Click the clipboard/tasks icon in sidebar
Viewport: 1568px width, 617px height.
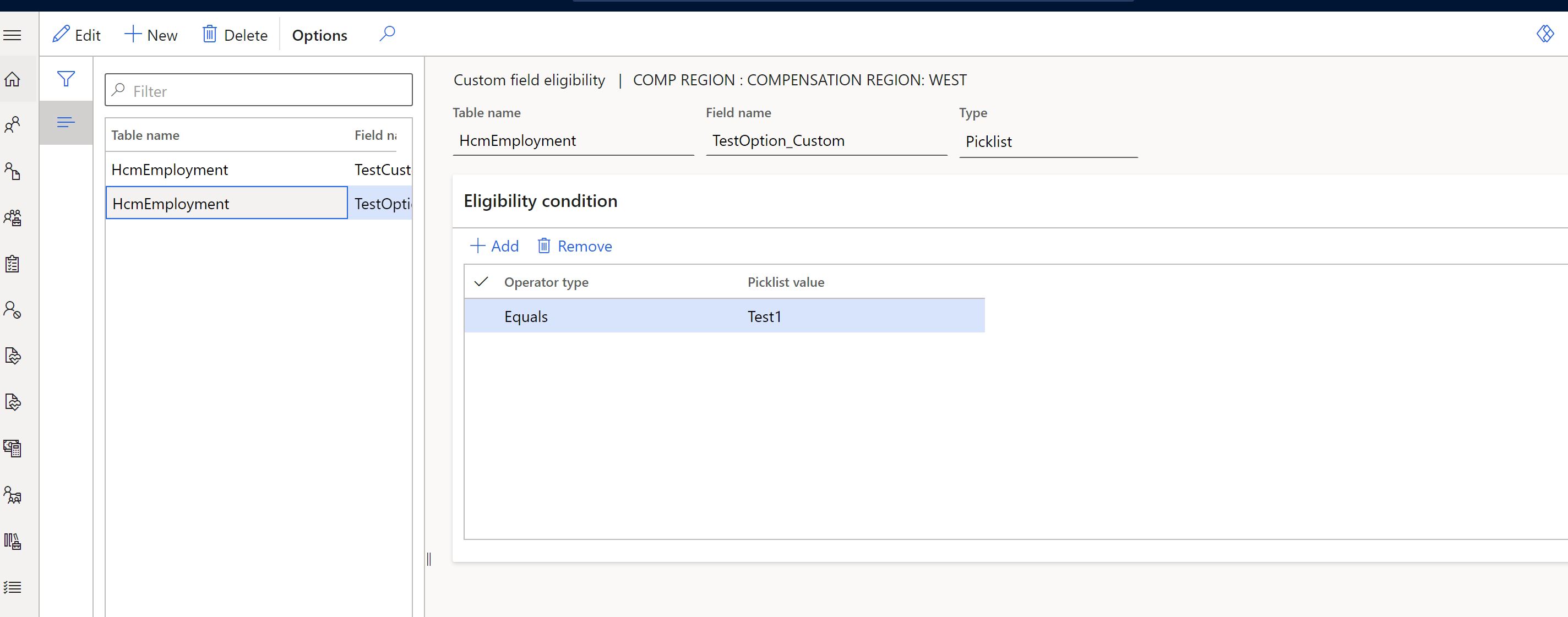coord(14,263)
